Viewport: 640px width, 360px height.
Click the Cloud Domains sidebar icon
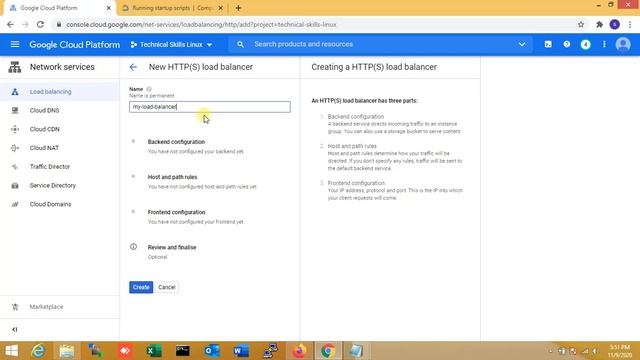point(15,204)
